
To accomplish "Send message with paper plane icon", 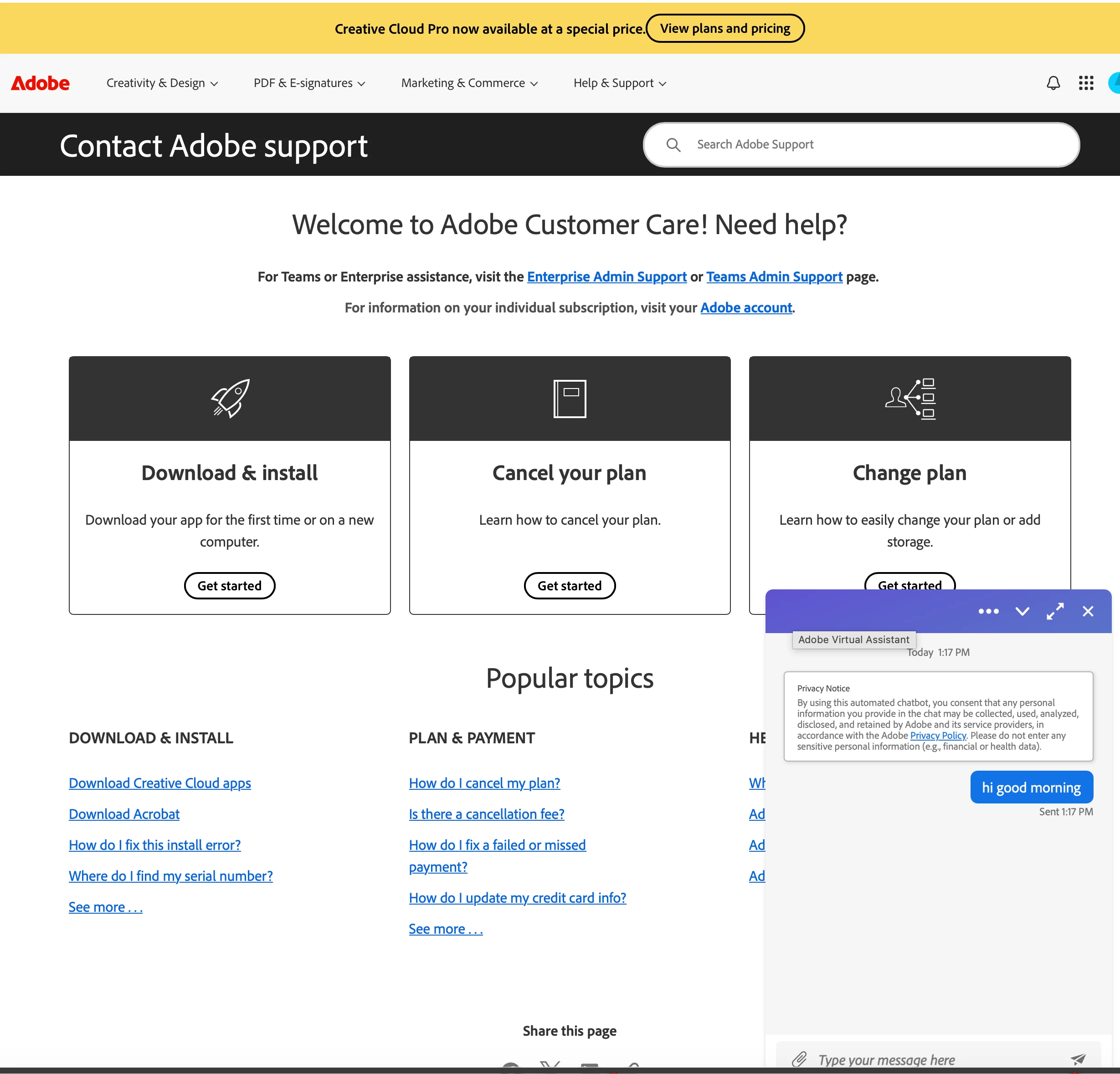I will (x=1078, y=1059).
